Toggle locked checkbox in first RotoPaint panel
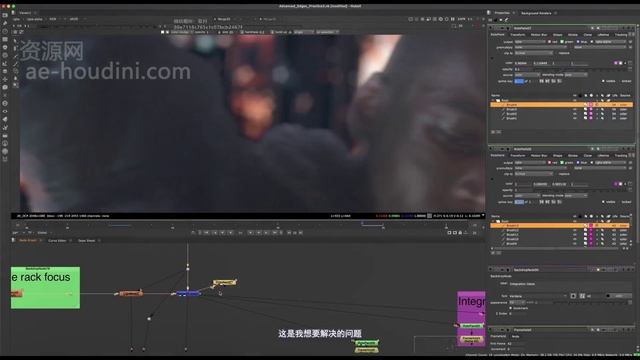This screenshot has height=360, width=640. coord(620,81)
